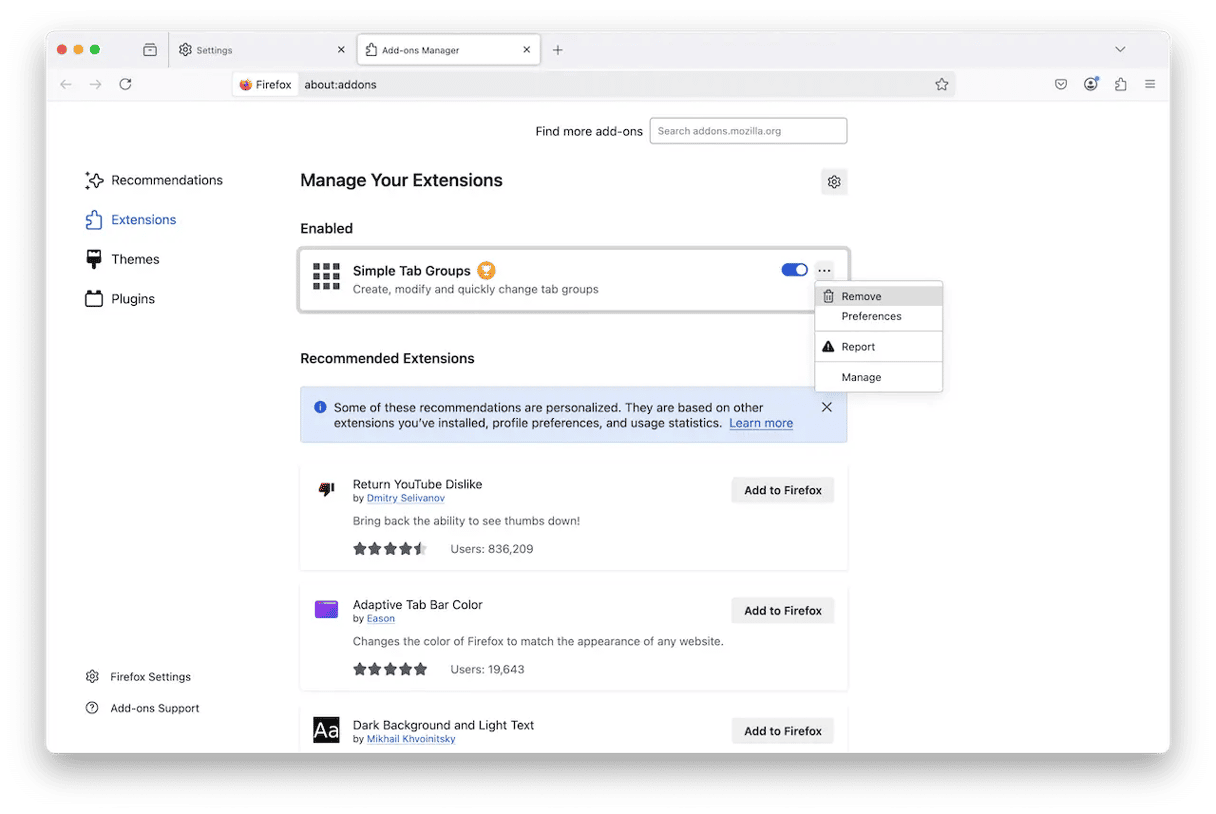Add Return YouTube Dislike to Firefox

pos(783,490)
